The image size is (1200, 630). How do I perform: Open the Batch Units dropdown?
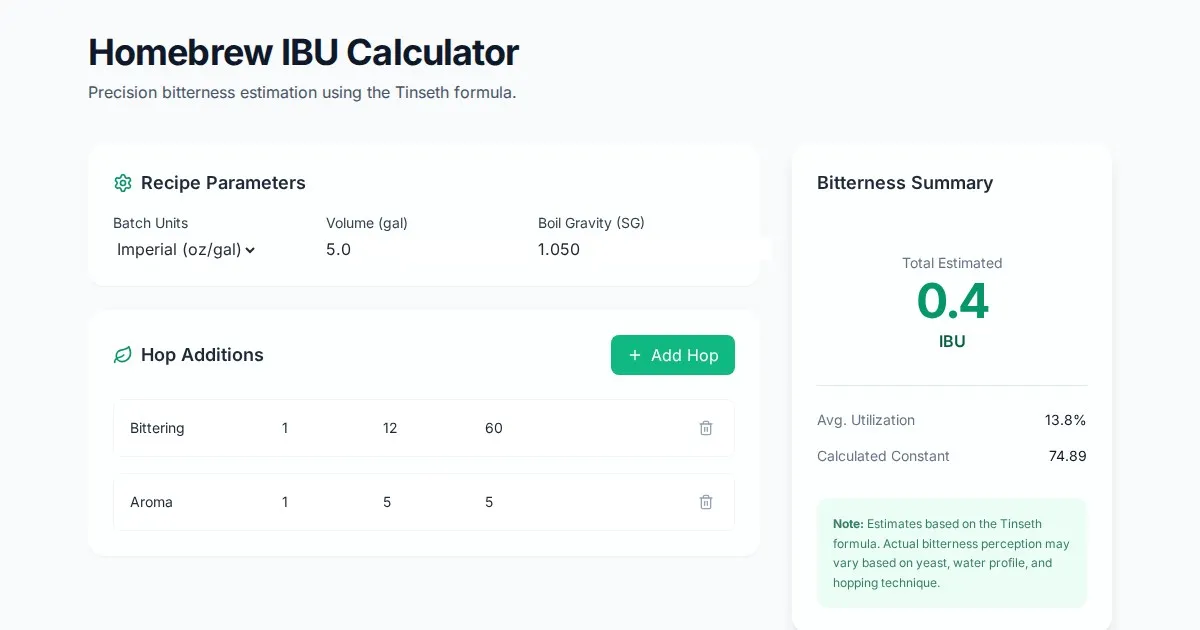(187, 250)
